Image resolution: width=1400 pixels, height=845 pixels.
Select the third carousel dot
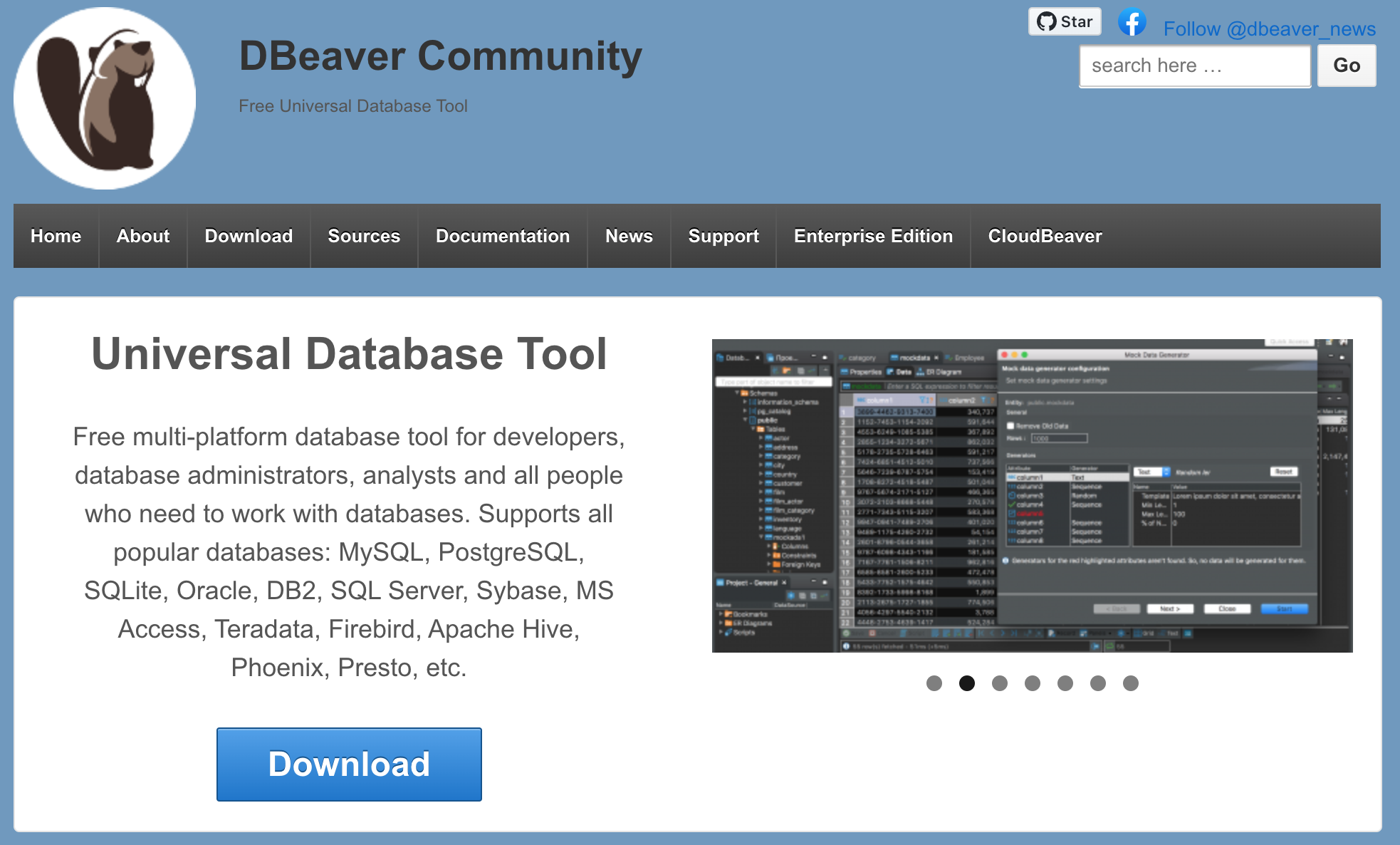[x=1000, y=683]
